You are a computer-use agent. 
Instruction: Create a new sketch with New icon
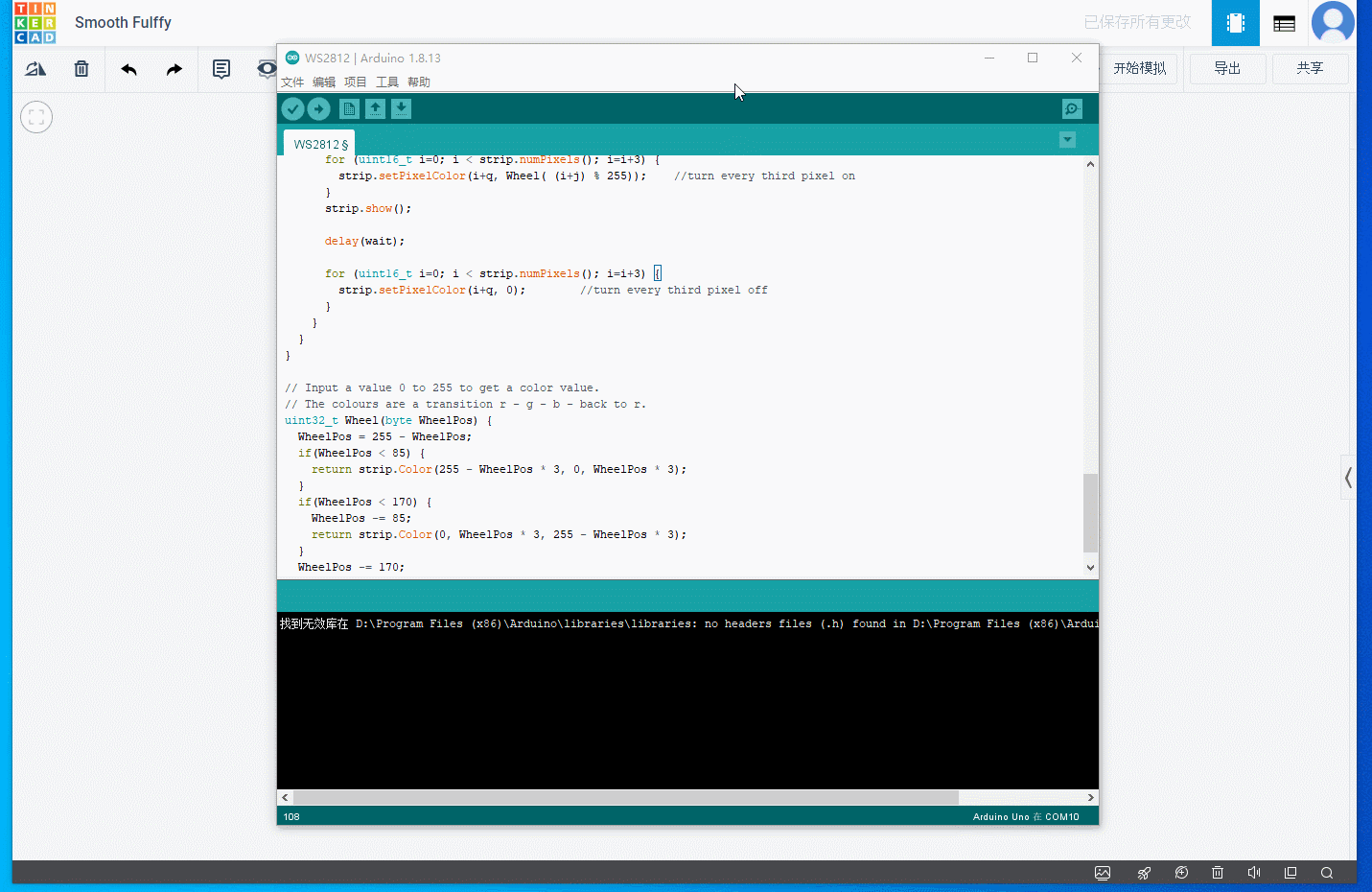point(349,109)
